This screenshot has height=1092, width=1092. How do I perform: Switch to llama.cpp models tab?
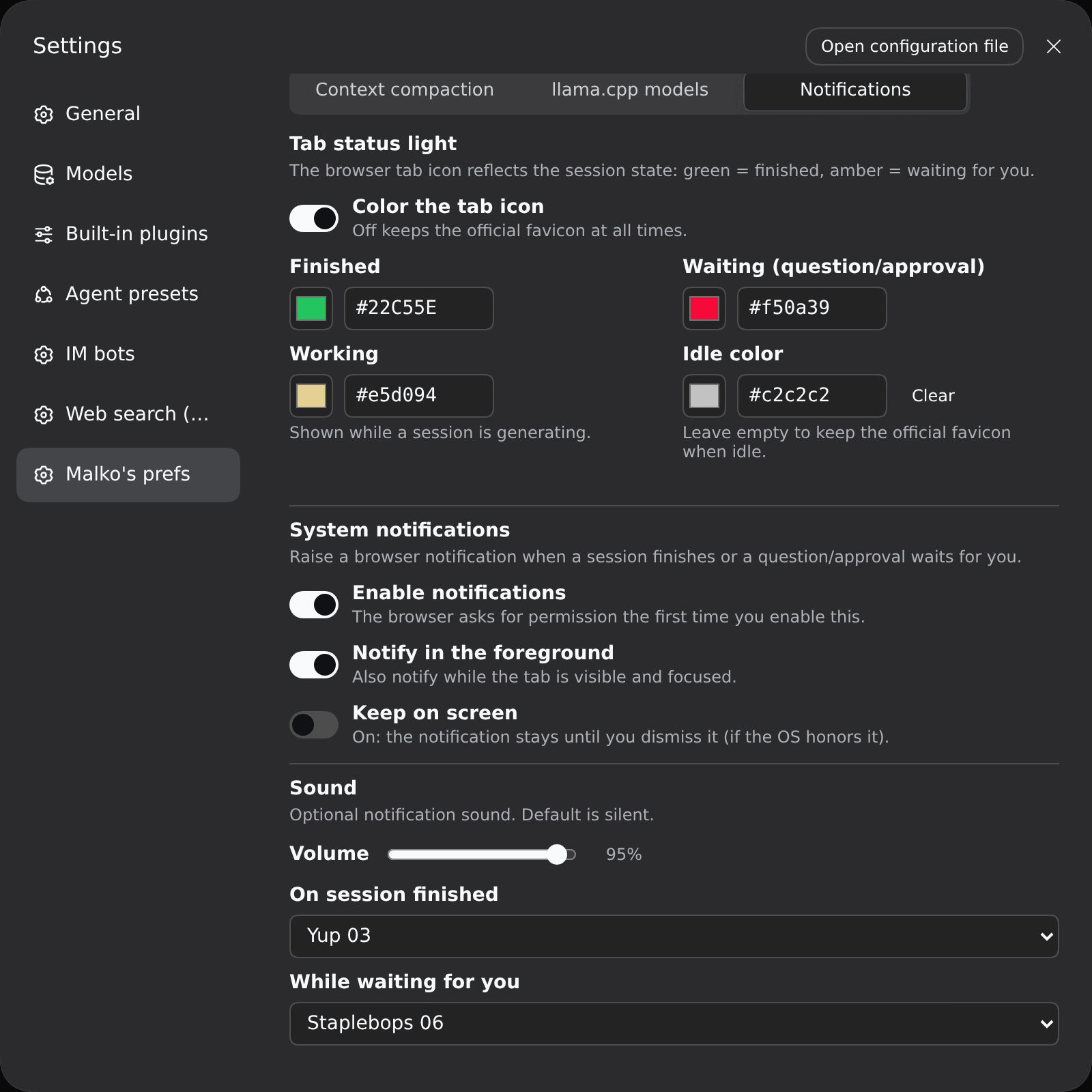630,90
